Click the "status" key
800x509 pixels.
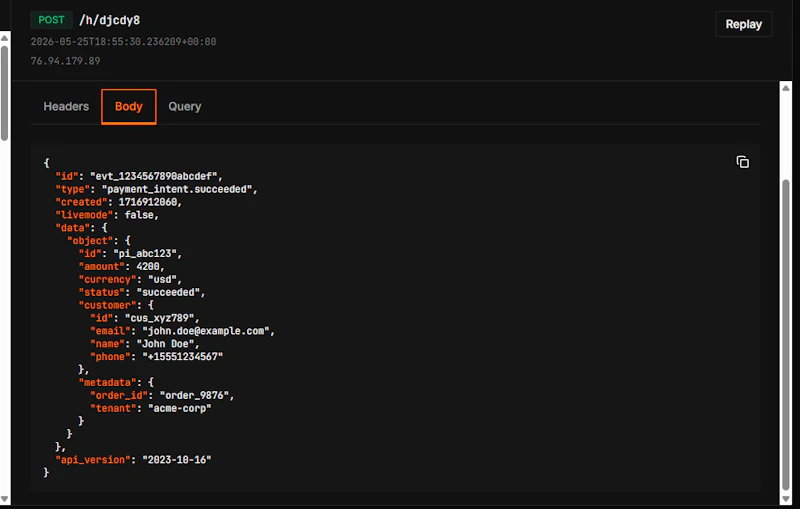pos(102,292)
